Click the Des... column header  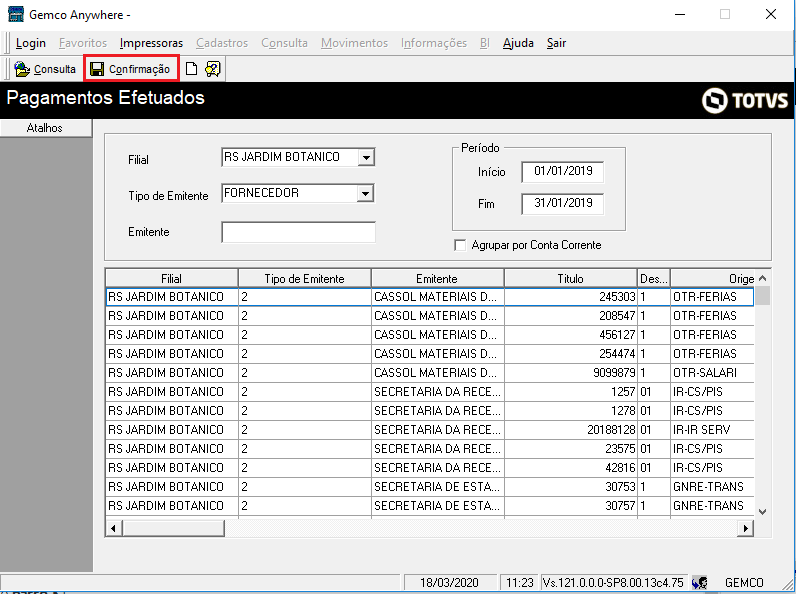click(x=654, y=279)
